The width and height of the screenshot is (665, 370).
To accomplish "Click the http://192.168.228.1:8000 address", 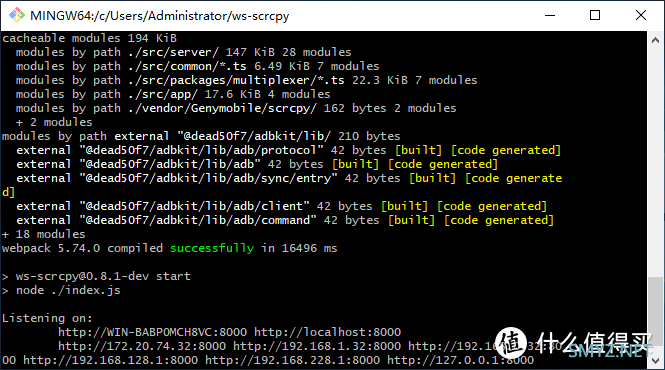I will 293,360.
